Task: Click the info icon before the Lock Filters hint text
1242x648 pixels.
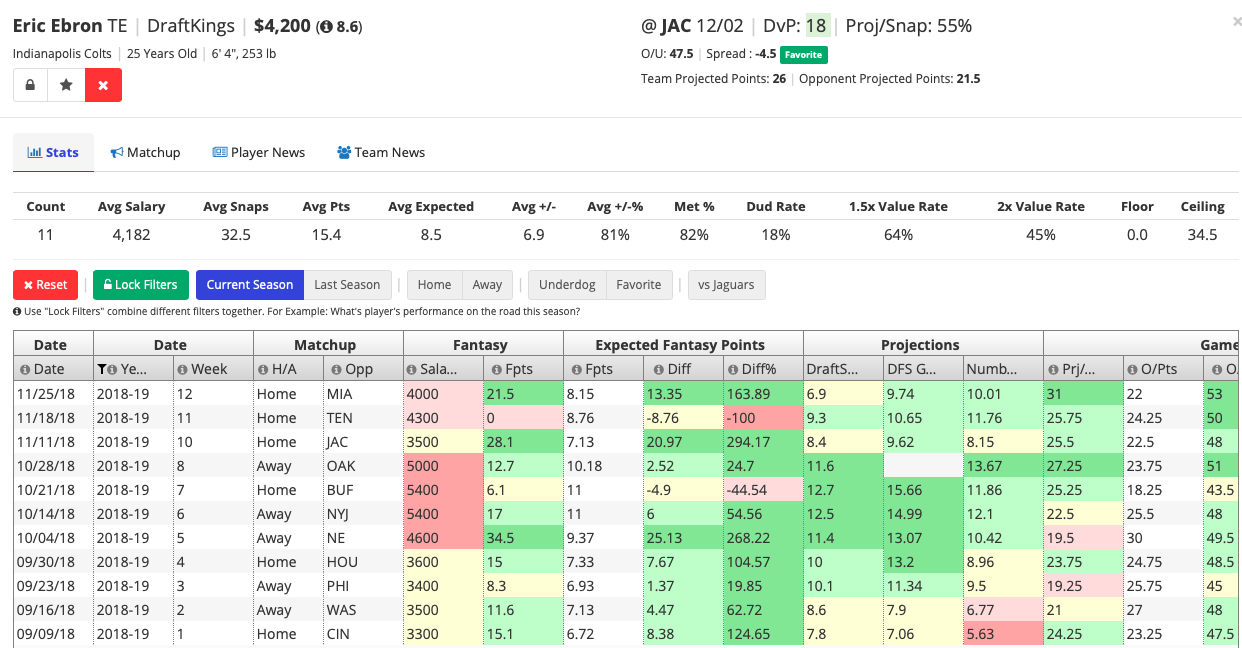Action: 17,311
